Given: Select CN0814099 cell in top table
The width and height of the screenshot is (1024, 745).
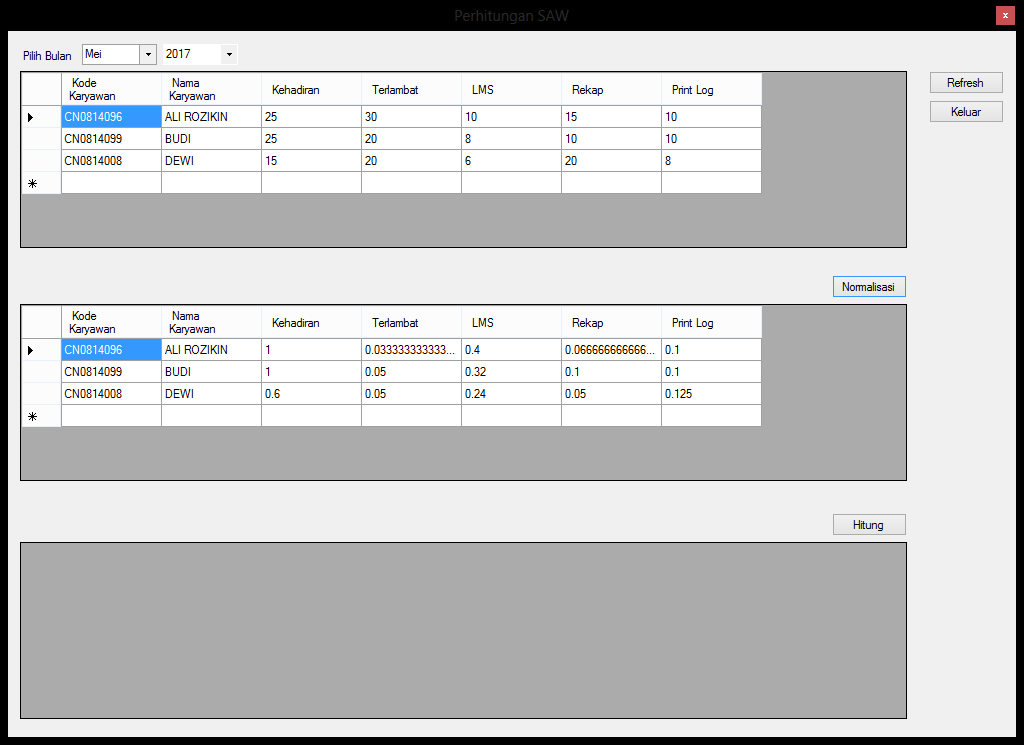Looking at the screenshot, I should [111, 139].
